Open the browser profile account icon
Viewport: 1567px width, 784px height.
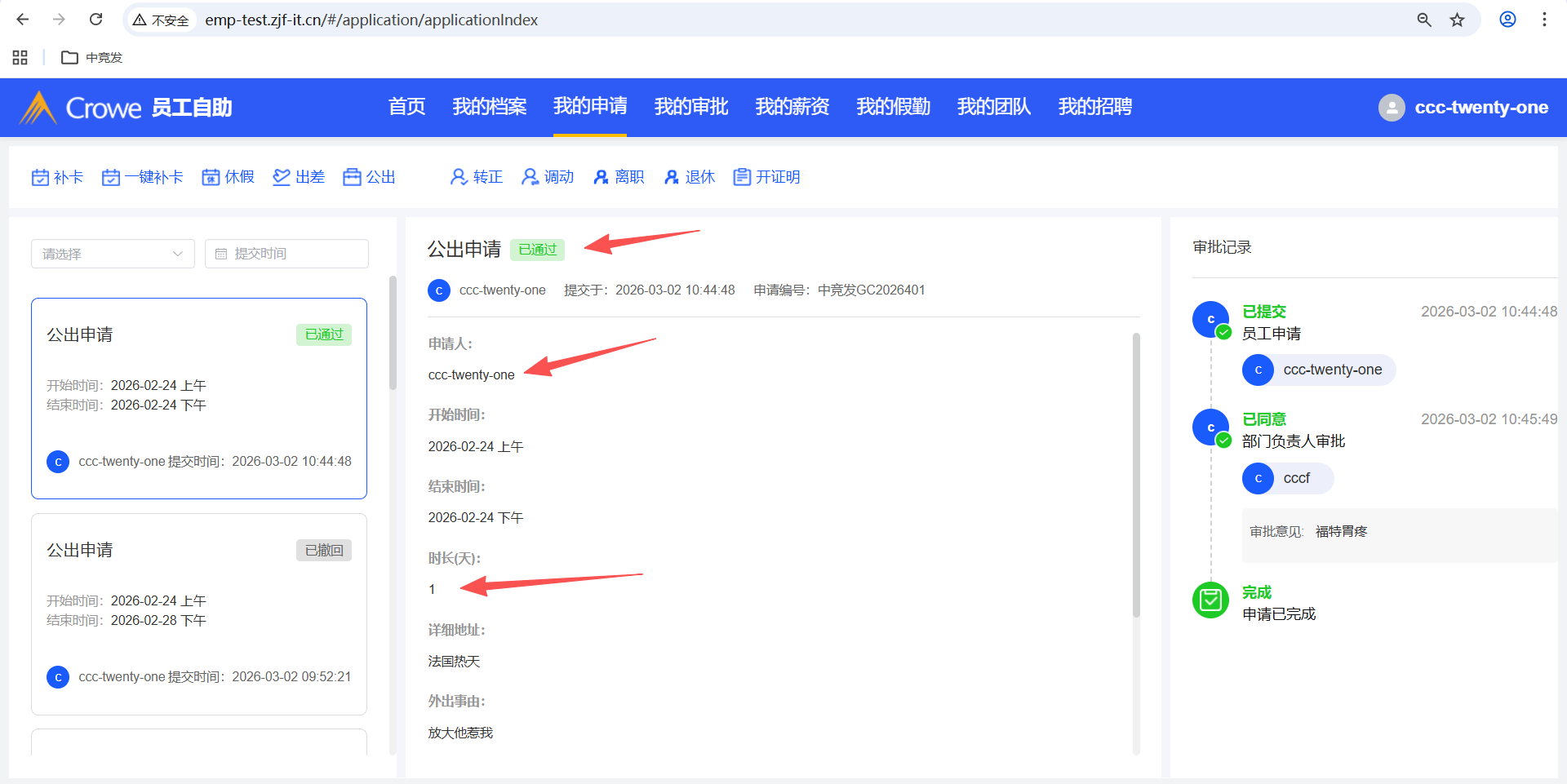1508,20
